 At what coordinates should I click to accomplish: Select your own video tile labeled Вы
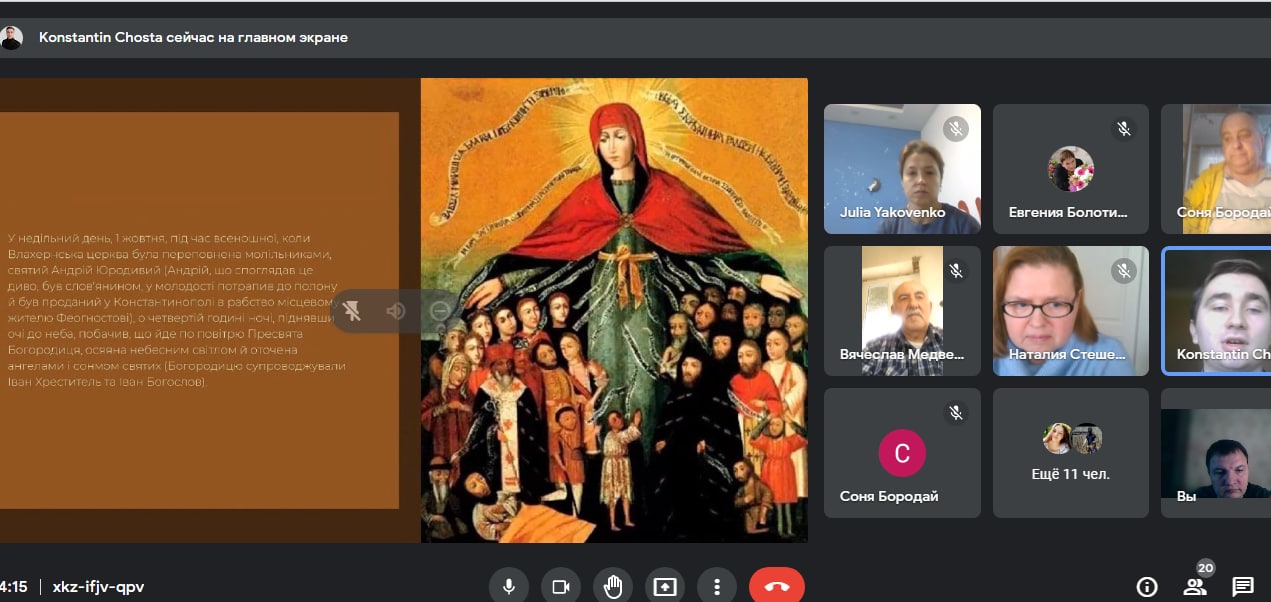(x=1216, y=453)
